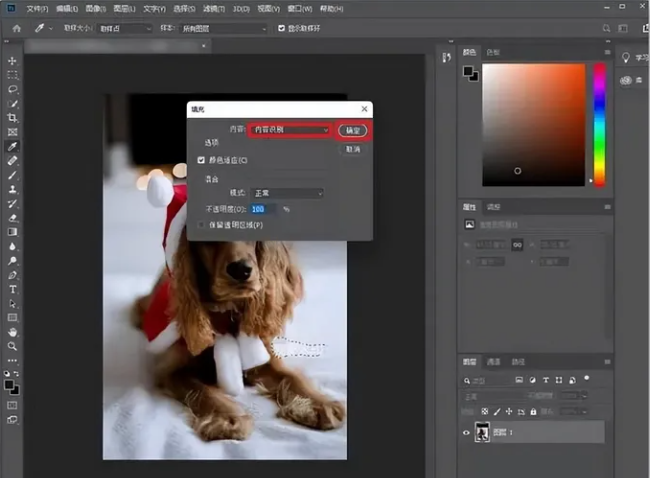Hide the 图层 1 layer with eye icon
Viewport: 650px width, 479px height.
[x=466, y=432]
